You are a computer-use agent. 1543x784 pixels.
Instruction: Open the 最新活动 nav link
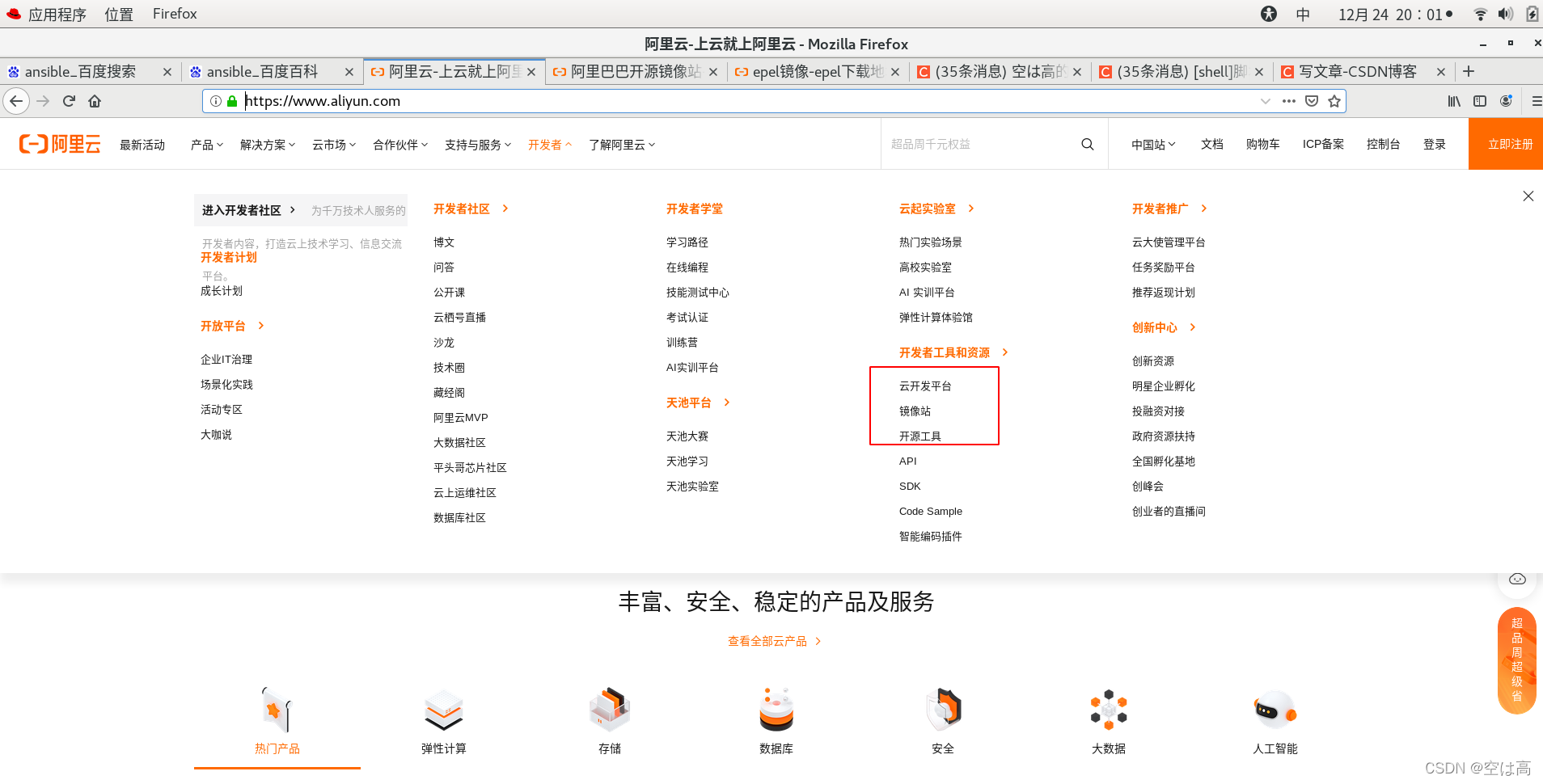click(x=142, y=145)
